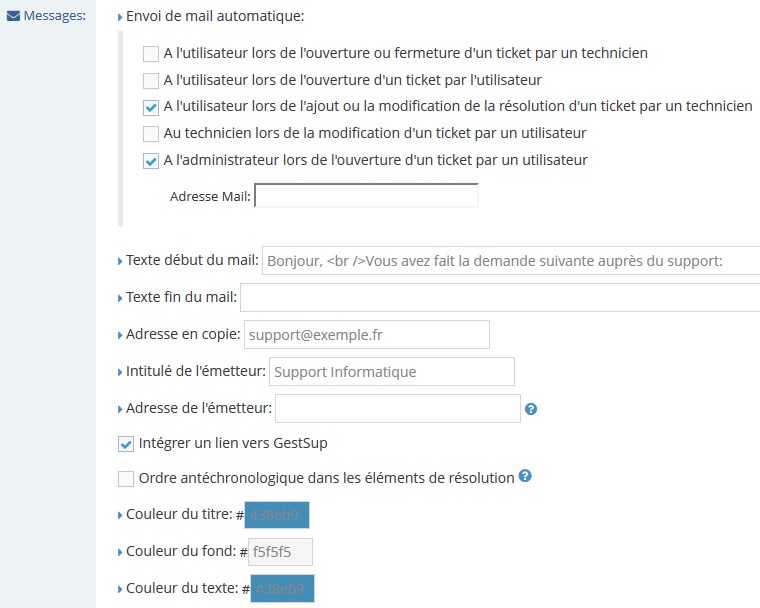Enable mail on ticket opening/closing by technician
The width and height of the screenshot is (760, 608).
click(151, 54)
